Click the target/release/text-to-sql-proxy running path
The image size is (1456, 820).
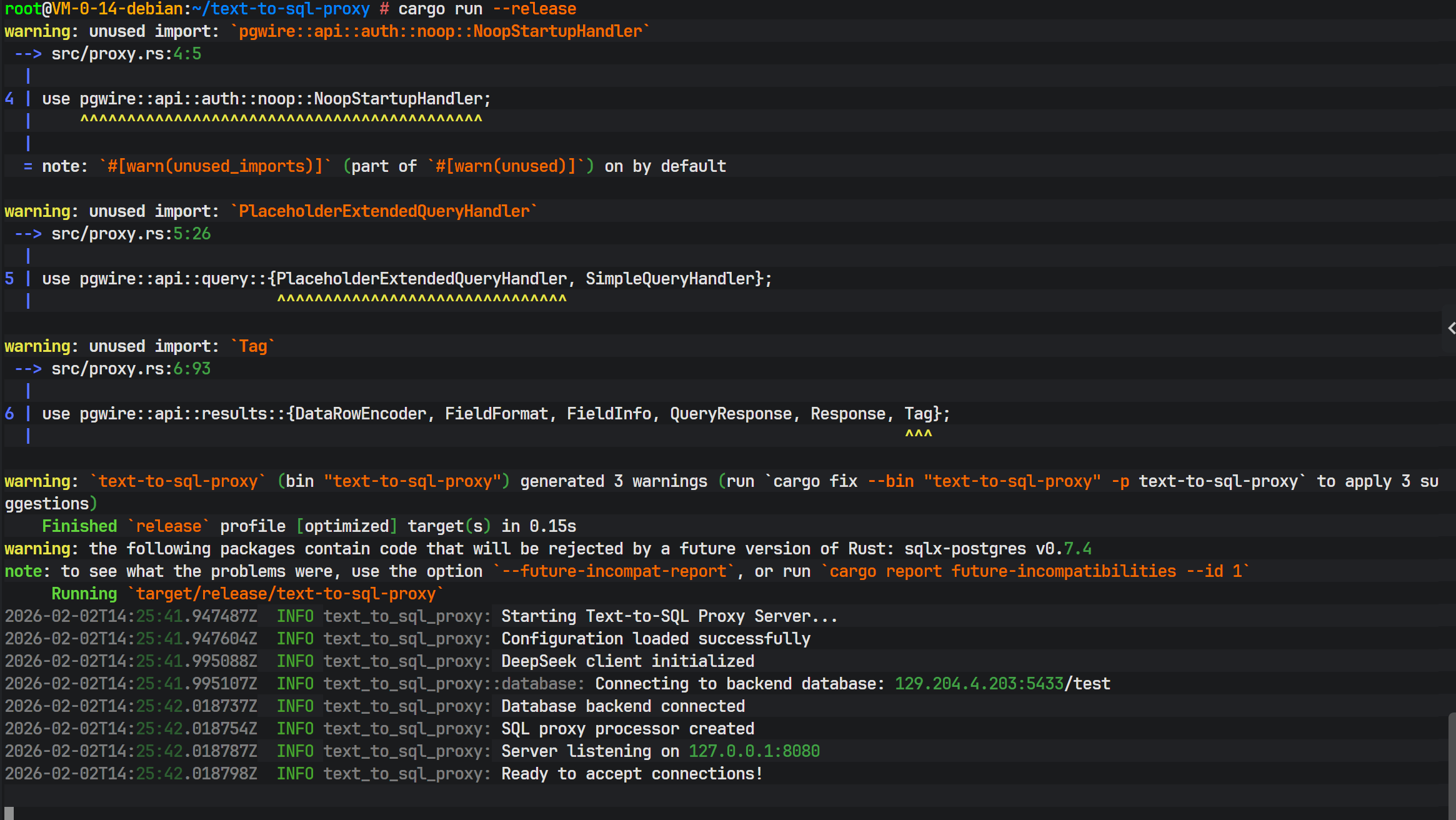(286, 594)
